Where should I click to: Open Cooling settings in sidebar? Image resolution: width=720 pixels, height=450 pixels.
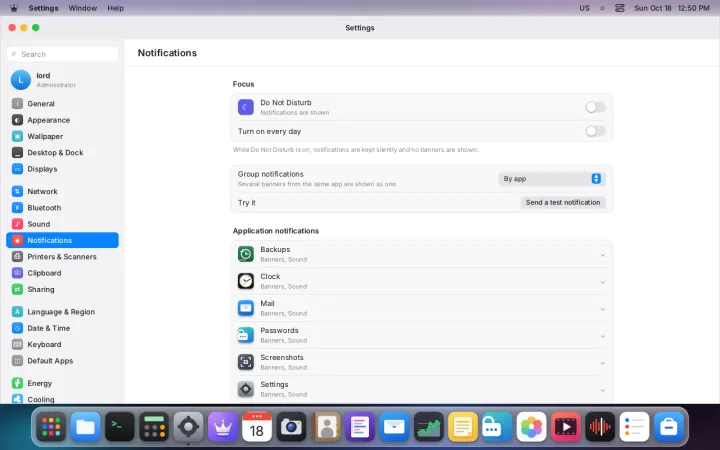(x=62, y=399)
